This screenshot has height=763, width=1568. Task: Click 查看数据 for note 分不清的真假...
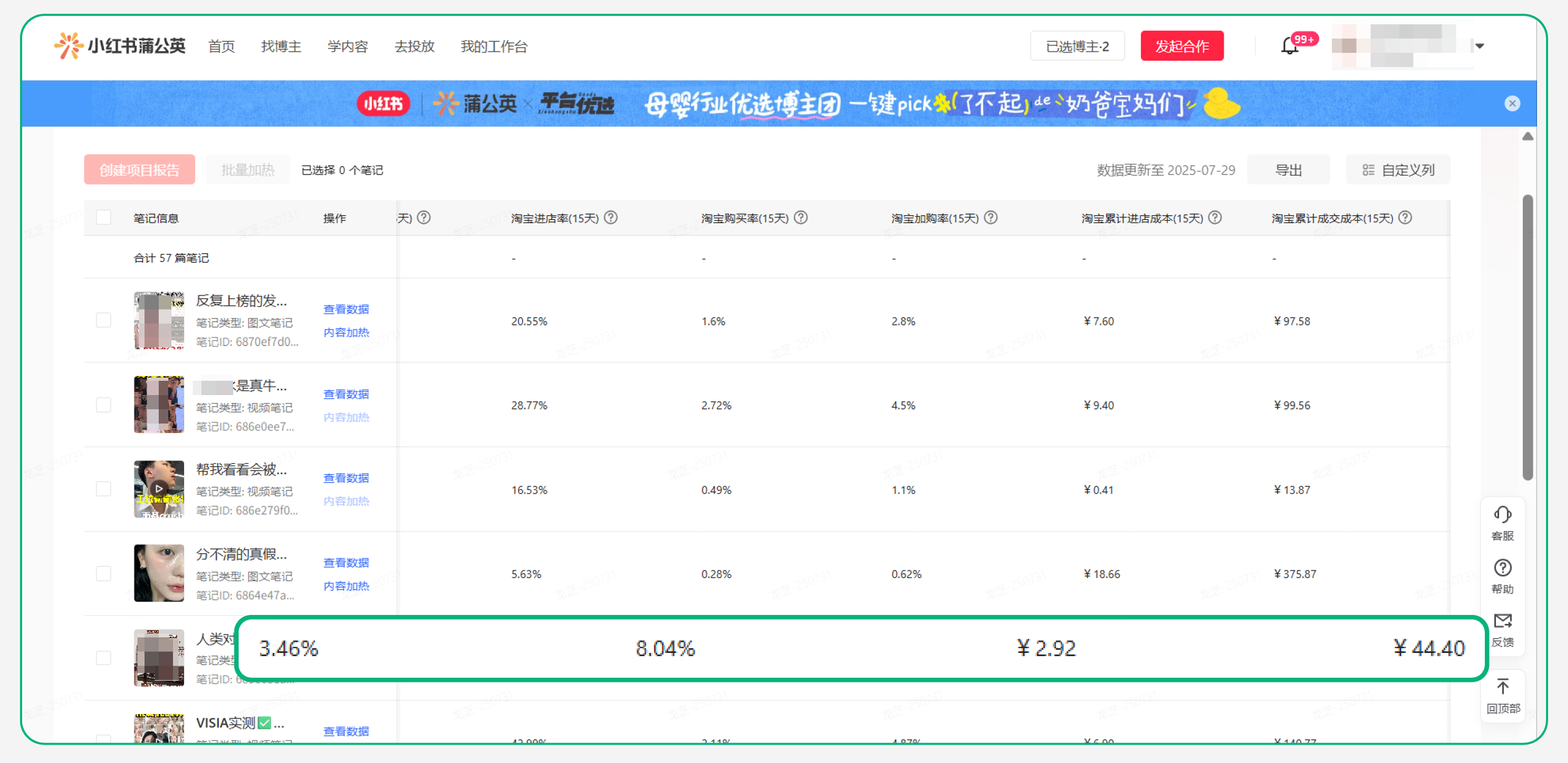(346, 563)
